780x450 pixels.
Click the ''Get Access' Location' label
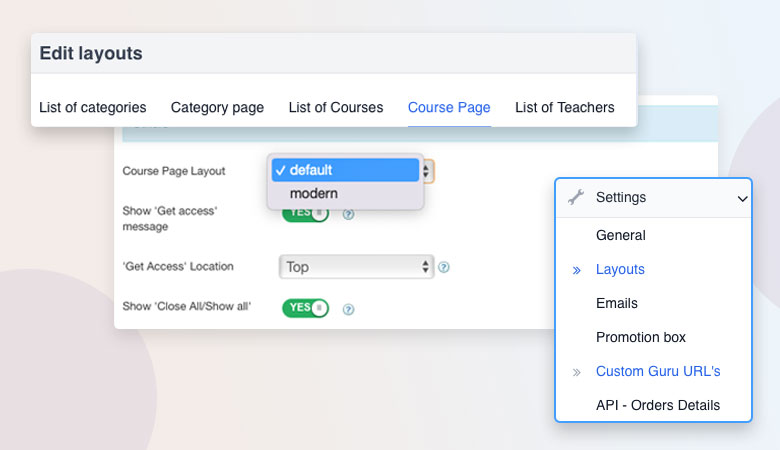click(178, 267)
